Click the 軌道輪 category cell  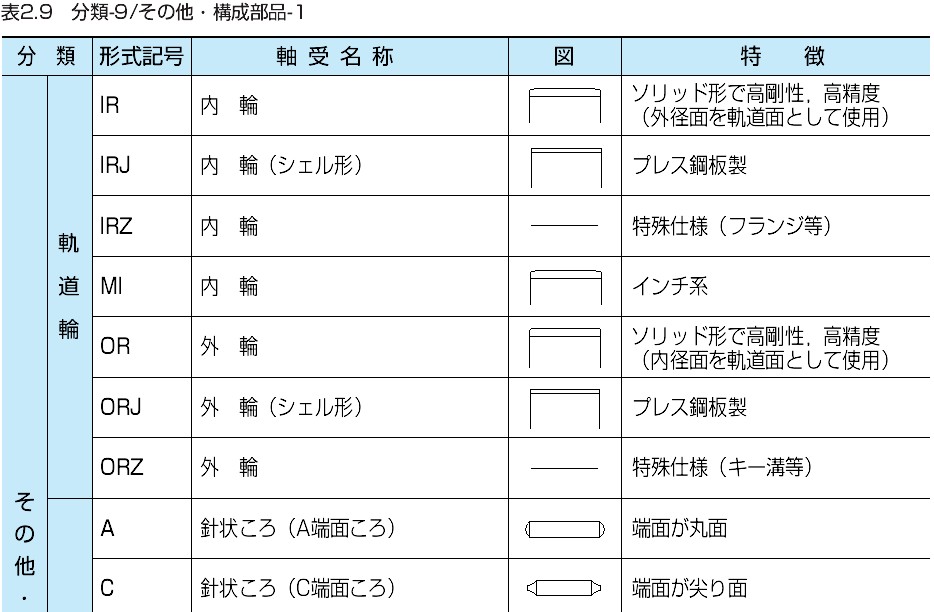(x=68, y=287)
